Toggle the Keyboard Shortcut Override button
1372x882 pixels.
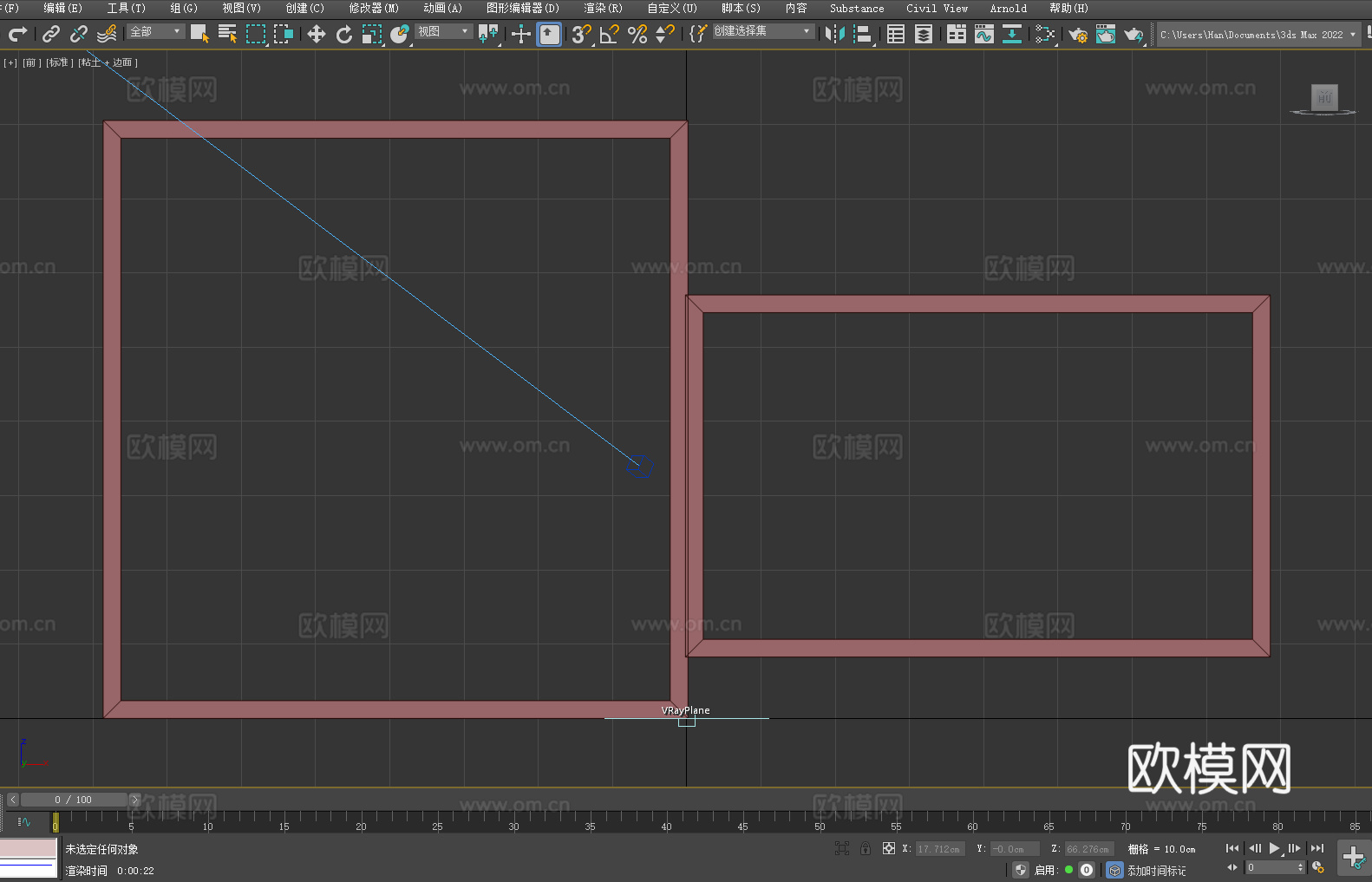point(549,34)
